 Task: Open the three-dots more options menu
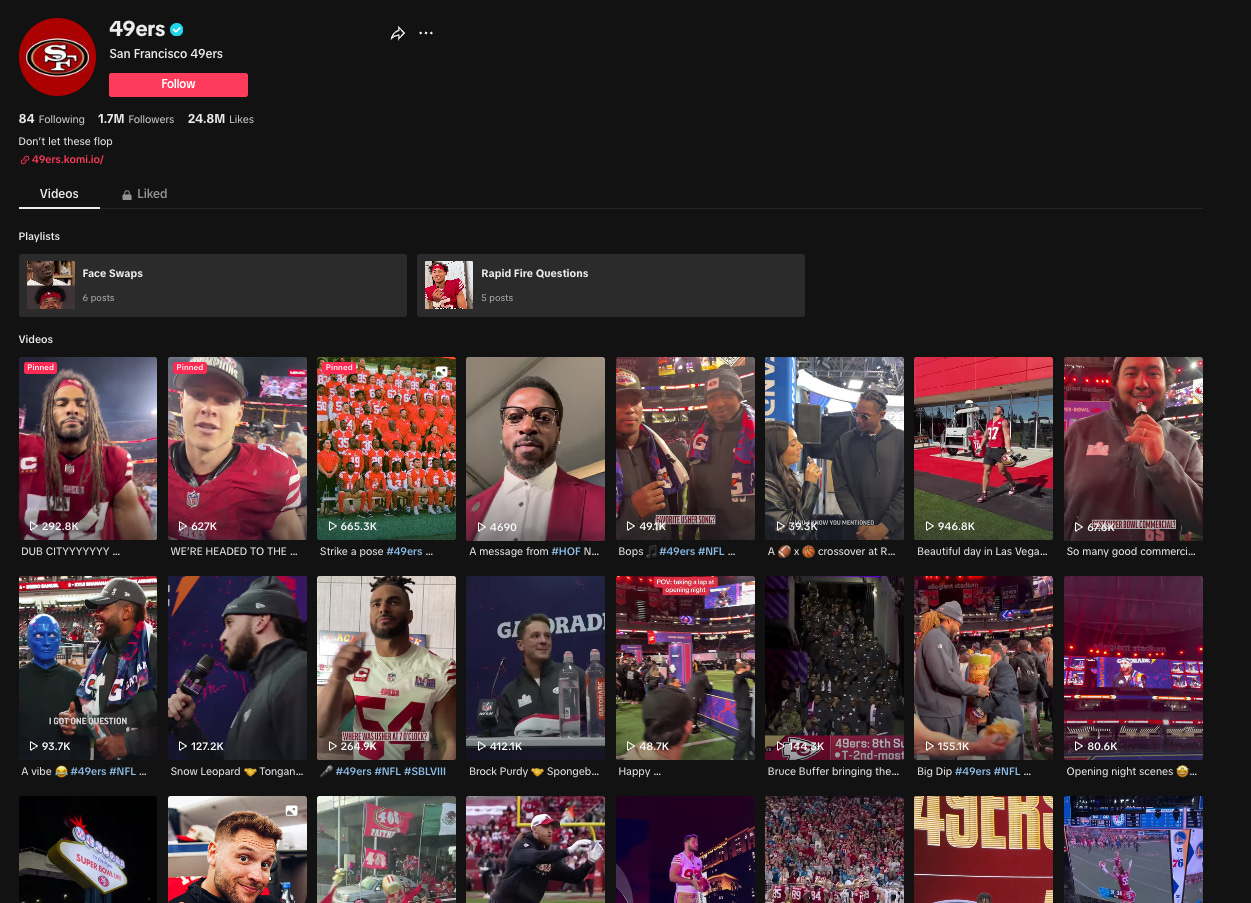click(426, 33)
